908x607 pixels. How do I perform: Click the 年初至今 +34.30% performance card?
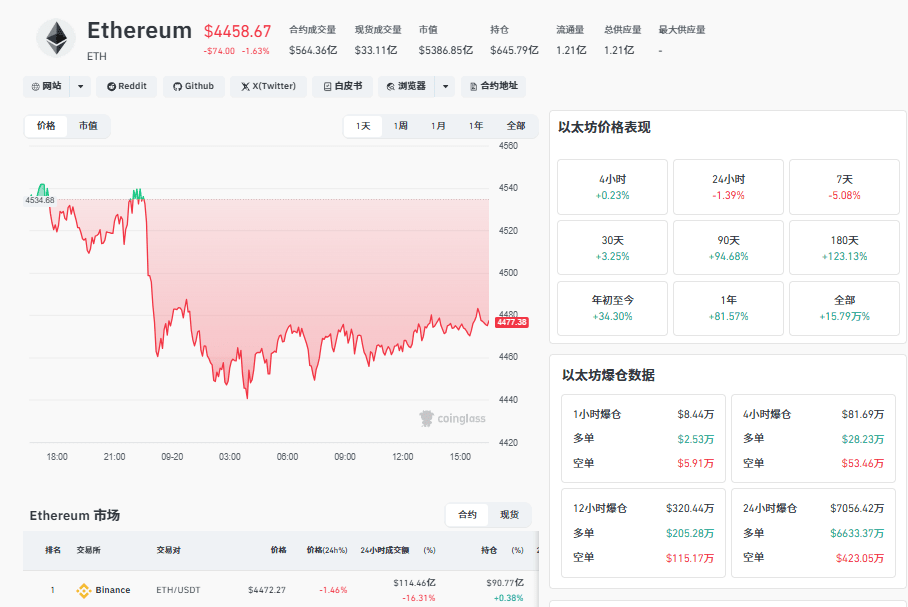613,309
